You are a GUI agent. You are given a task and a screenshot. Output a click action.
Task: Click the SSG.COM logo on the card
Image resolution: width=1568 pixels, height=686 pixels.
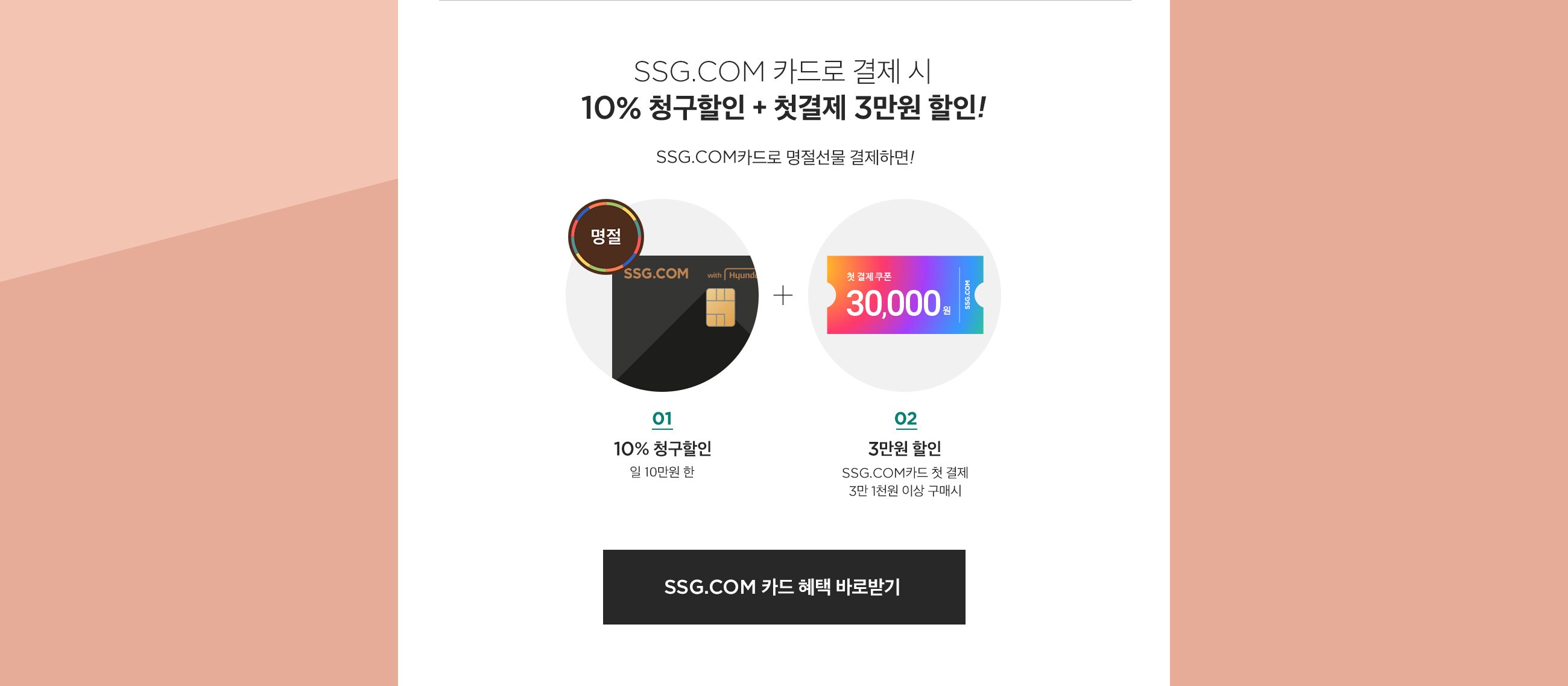click(656, 274)
